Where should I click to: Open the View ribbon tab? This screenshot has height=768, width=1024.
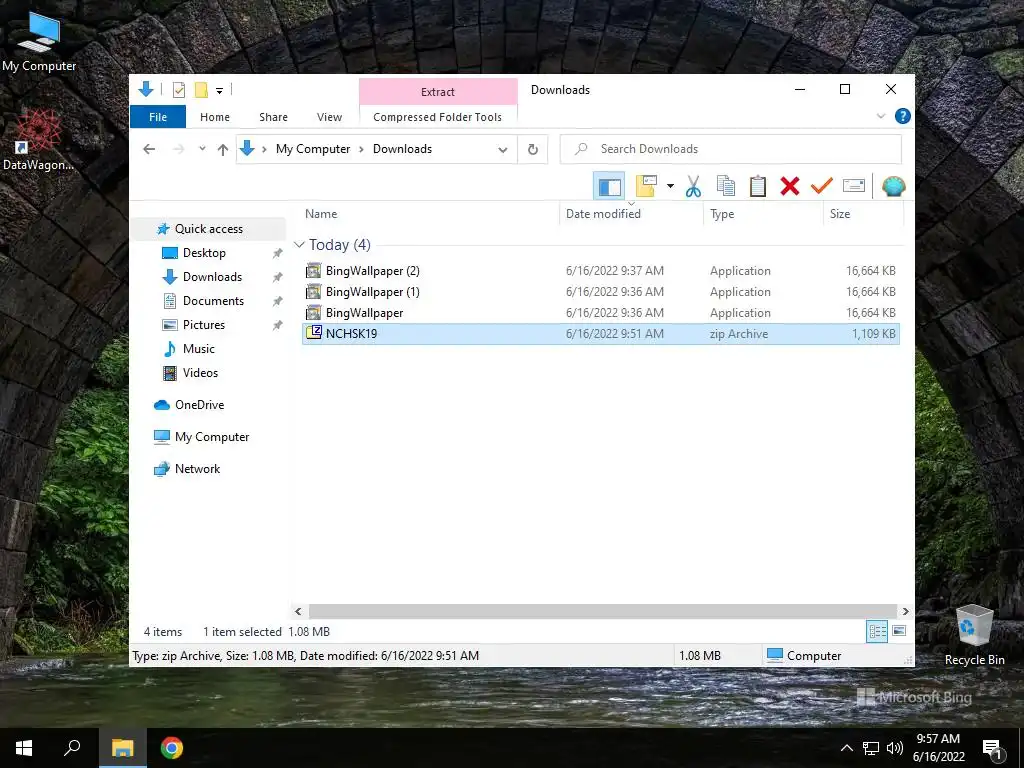[329, 117]
